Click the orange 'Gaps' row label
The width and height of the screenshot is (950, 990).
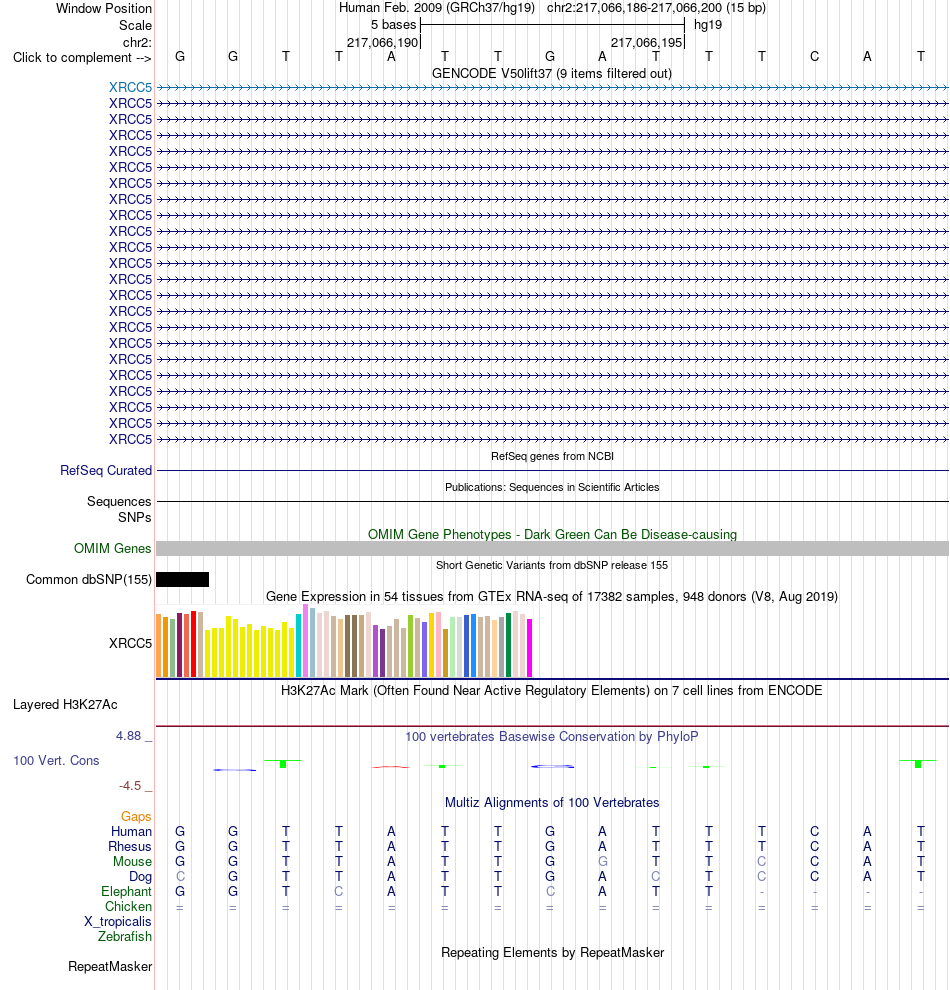tap(136, 816)
